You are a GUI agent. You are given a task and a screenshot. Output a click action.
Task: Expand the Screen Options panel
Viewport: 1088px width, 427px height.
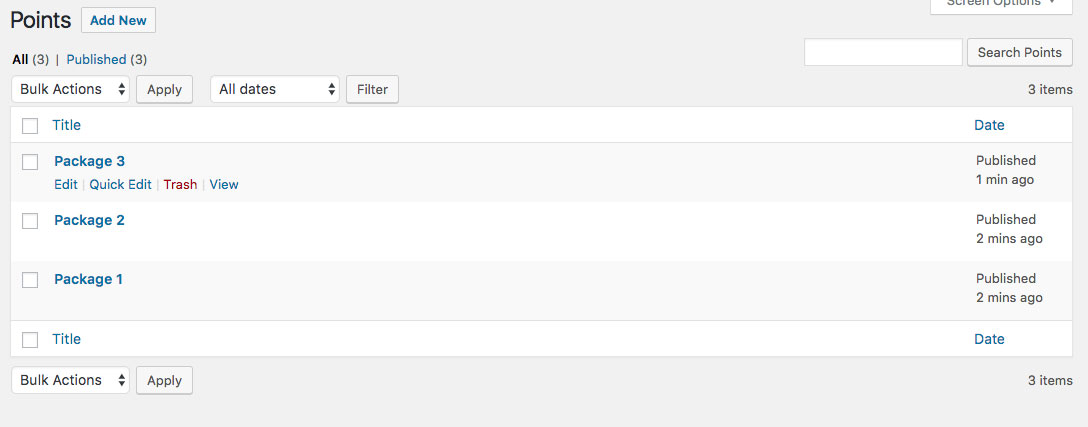pyautogui.click(x=1000, y=4)
